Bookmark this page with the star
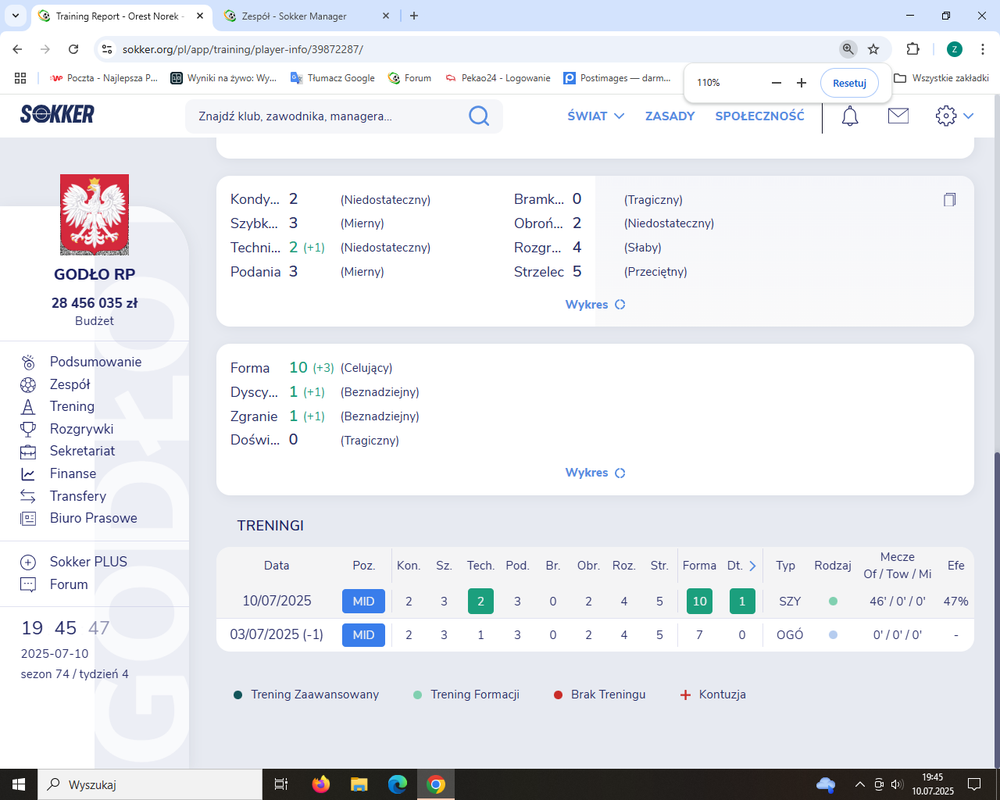Image resolution: width=1000 pixels, height=800 pixels. pyautogui.click(x=874, y=49)
